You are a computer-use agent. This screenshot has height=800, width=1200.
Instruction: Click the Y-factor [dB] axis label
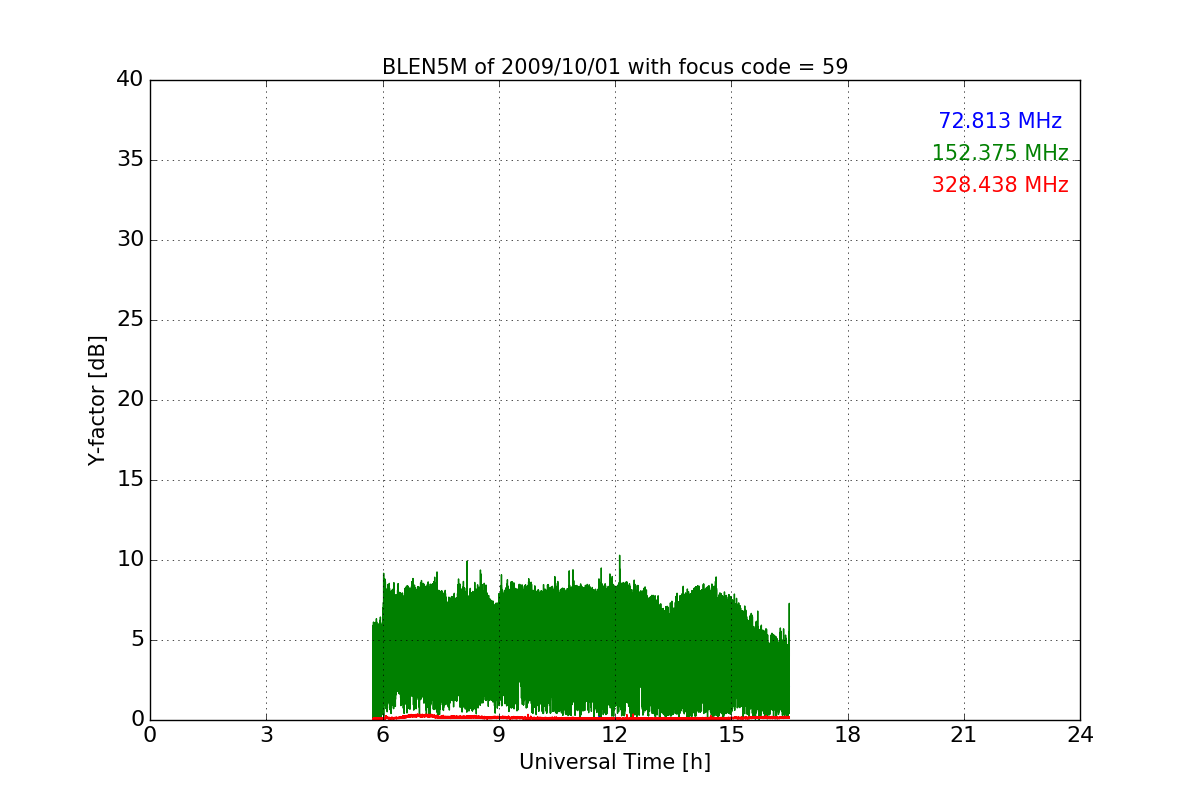tap(97, 400)
